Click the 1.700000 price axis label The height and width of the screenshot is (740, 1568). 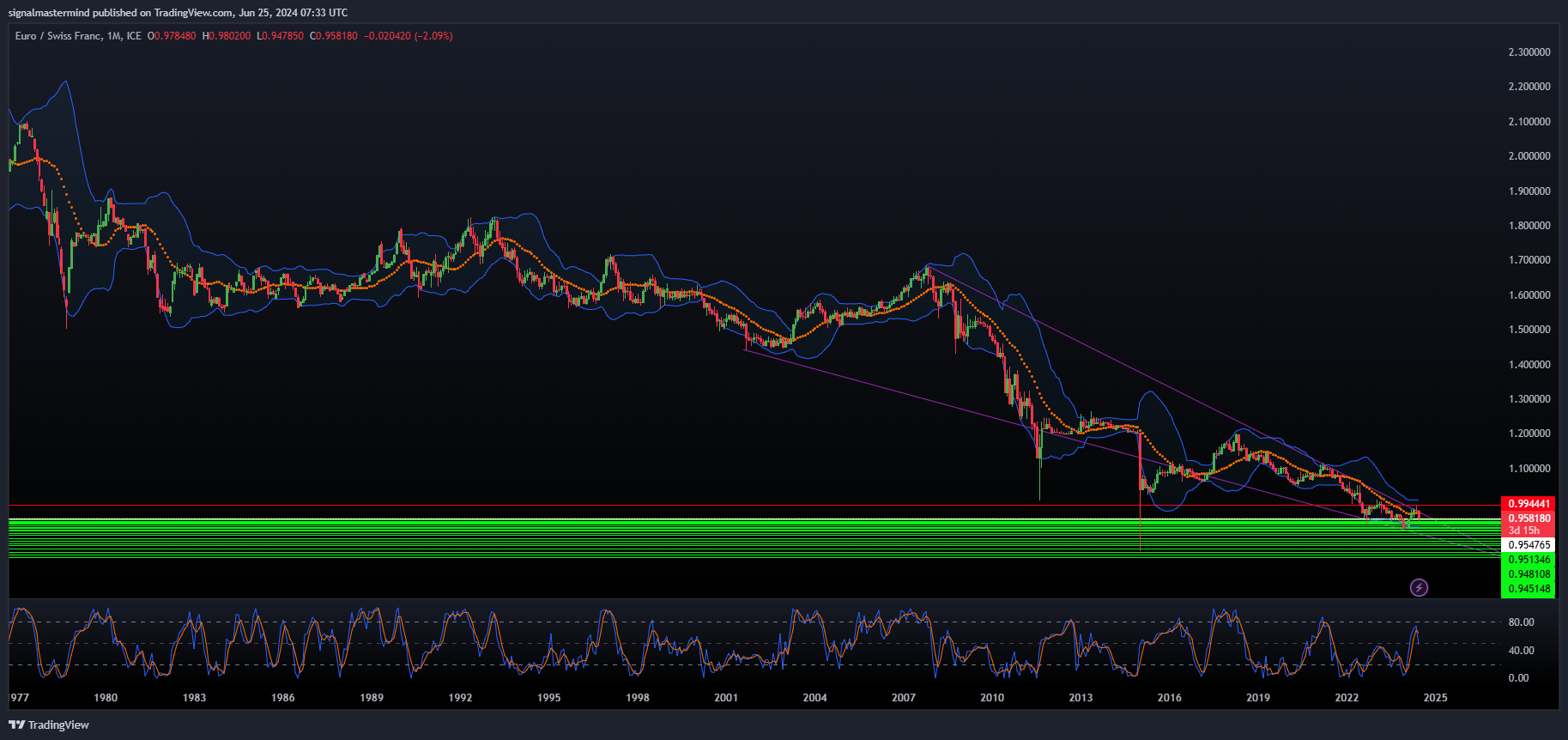click(1529, 260)
